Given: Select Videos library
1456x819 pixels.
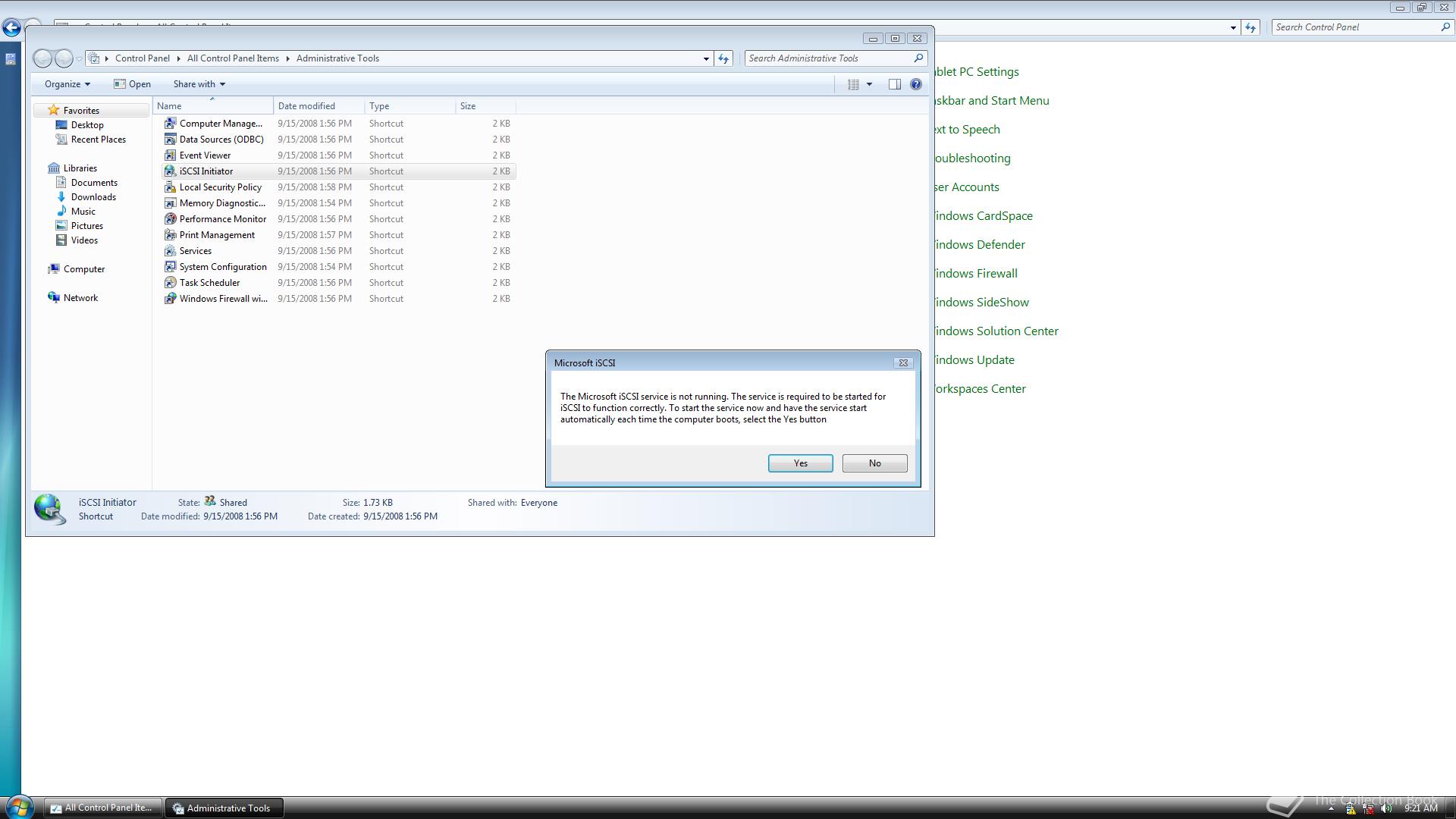Looking at the screenshot, I should point(84,240).
